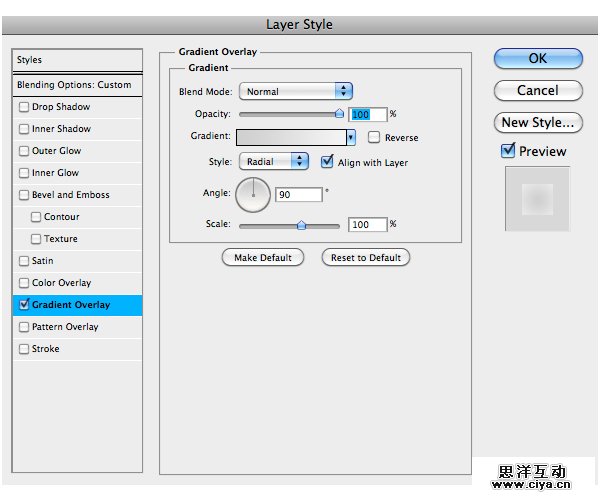Click the Gradient color bar swatch
The image size is (600, 500).
pos(291,137)
